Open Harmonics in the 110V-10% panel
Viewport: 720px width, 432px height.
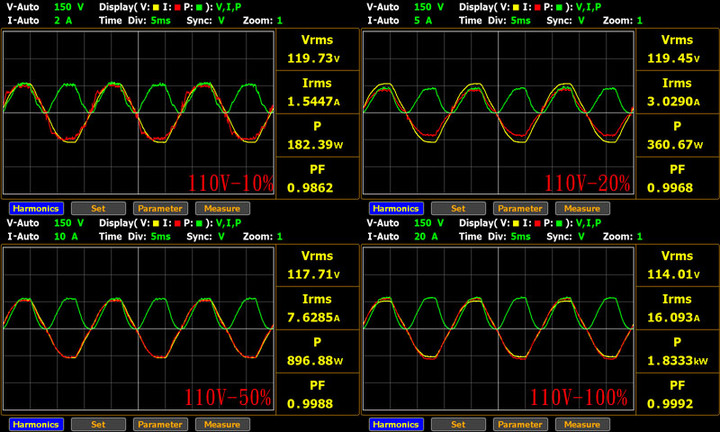pyautogui.click(x=36, y=208)
